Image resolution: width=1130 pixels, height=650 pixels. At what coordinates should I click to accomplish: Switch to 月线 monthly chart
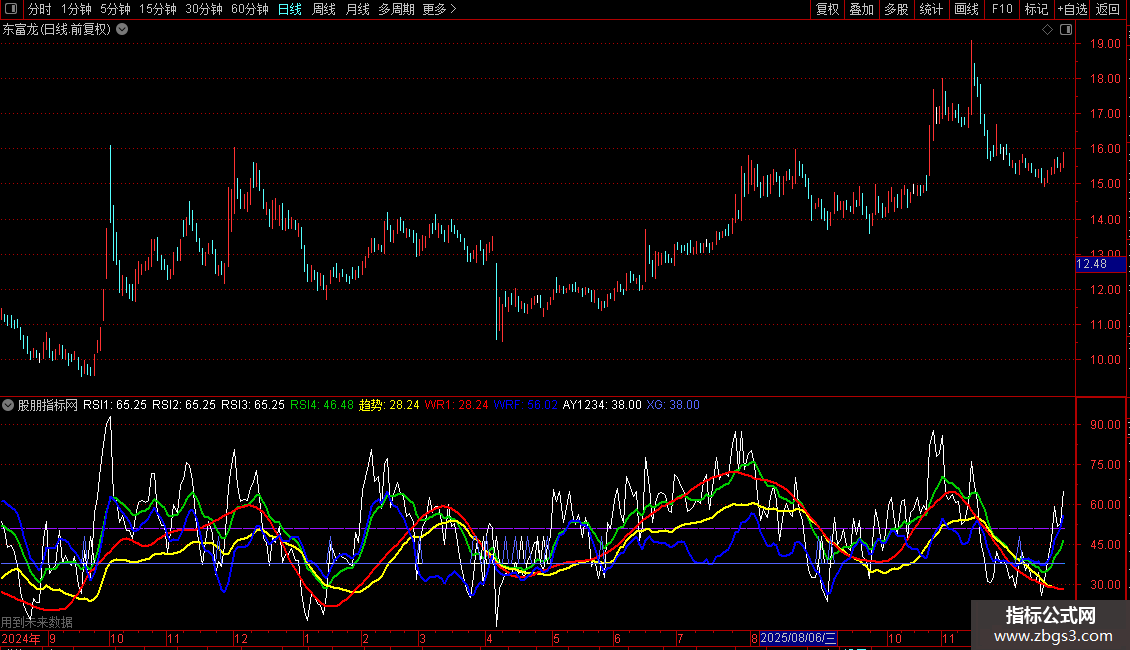click(357, 9)
